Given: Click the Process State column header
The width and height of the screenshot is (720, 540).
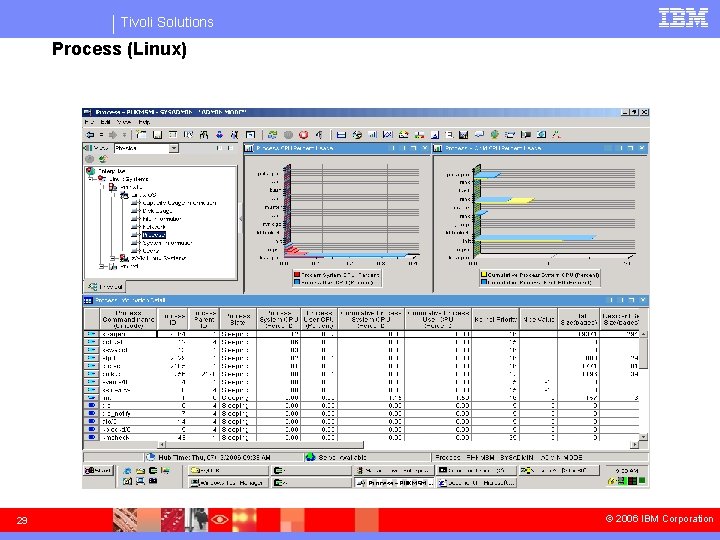Looking at the screenshot, I should pyautogui.click(x=237, y=319).
